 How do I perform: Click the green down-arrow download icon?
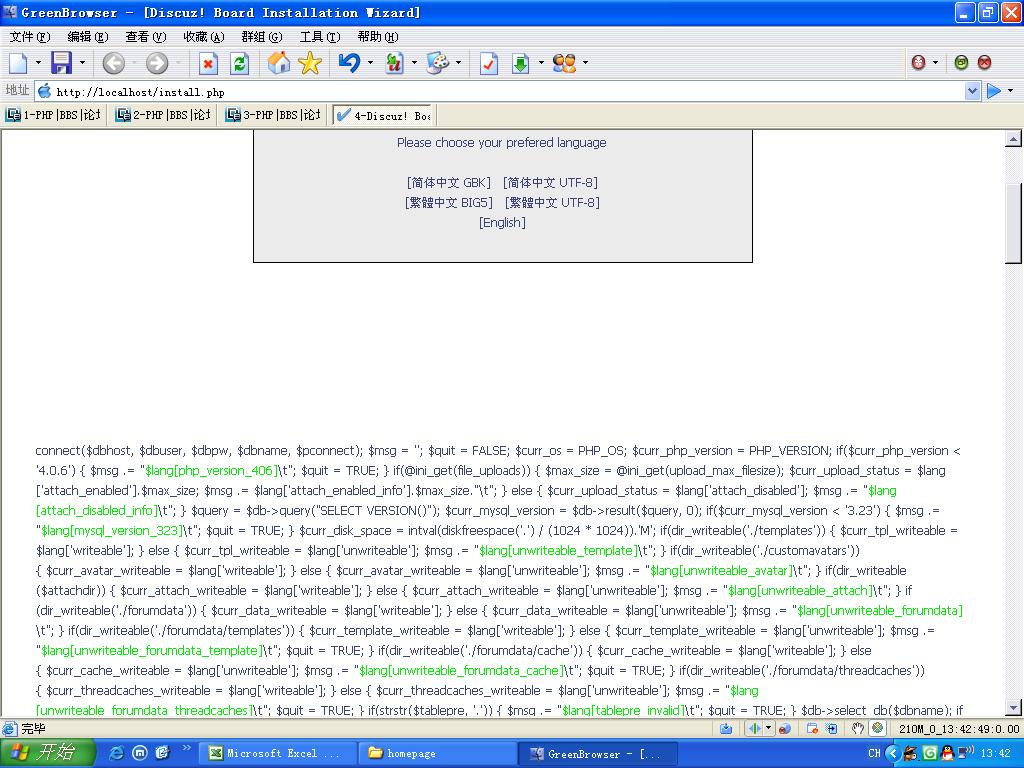pos(520,63)
